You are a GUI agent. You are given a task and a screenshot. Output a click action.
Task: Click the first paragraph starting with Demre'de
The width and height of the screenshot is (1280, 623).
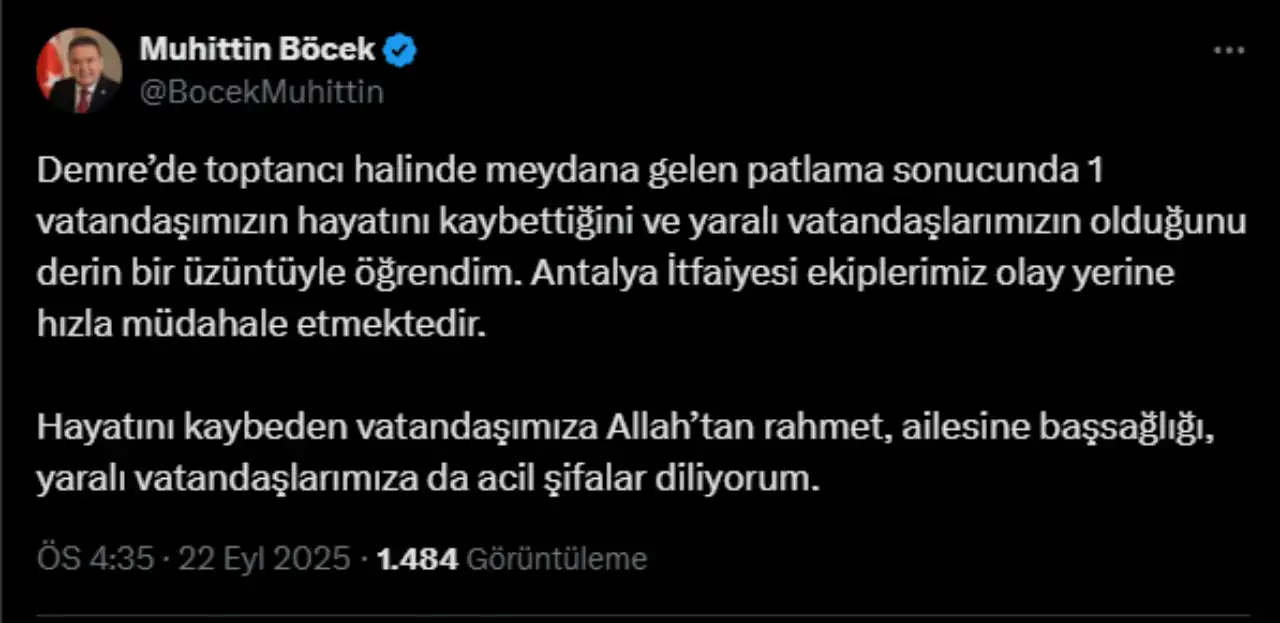[x=642, y=249]
